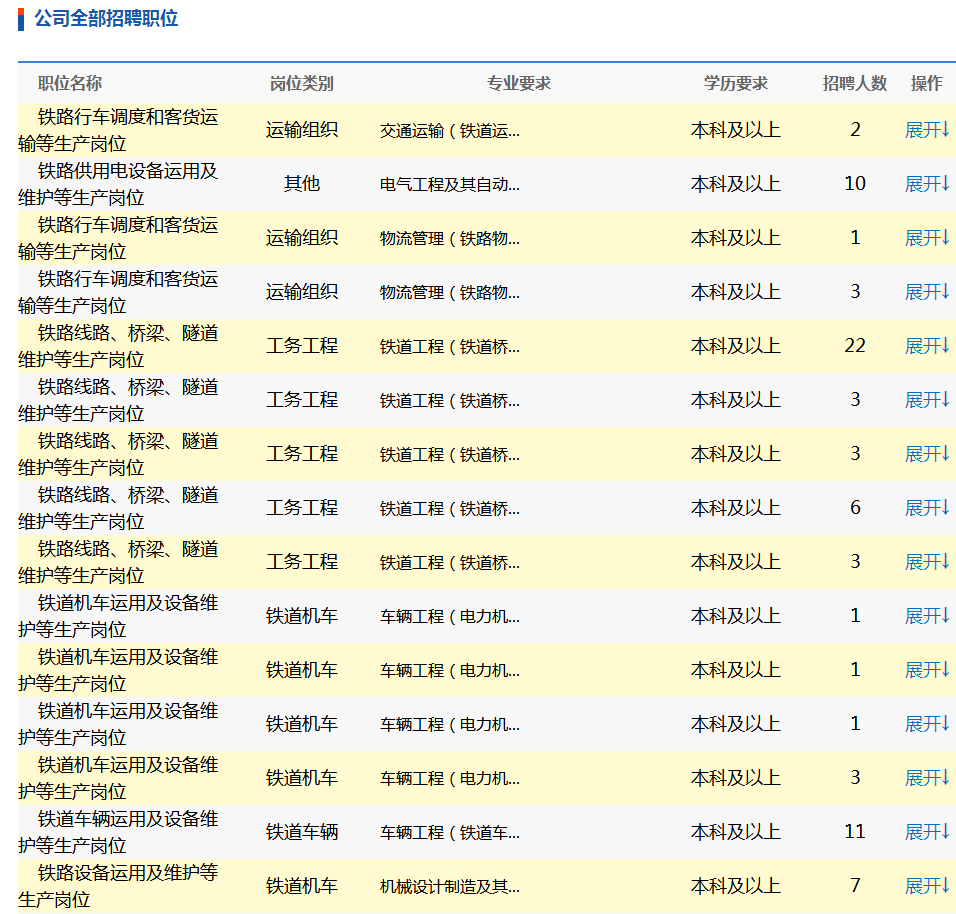Screen dimensions: 956x914
Task: Expand the 交通运输 job row with 2 openings
Action: click(926, 130)
